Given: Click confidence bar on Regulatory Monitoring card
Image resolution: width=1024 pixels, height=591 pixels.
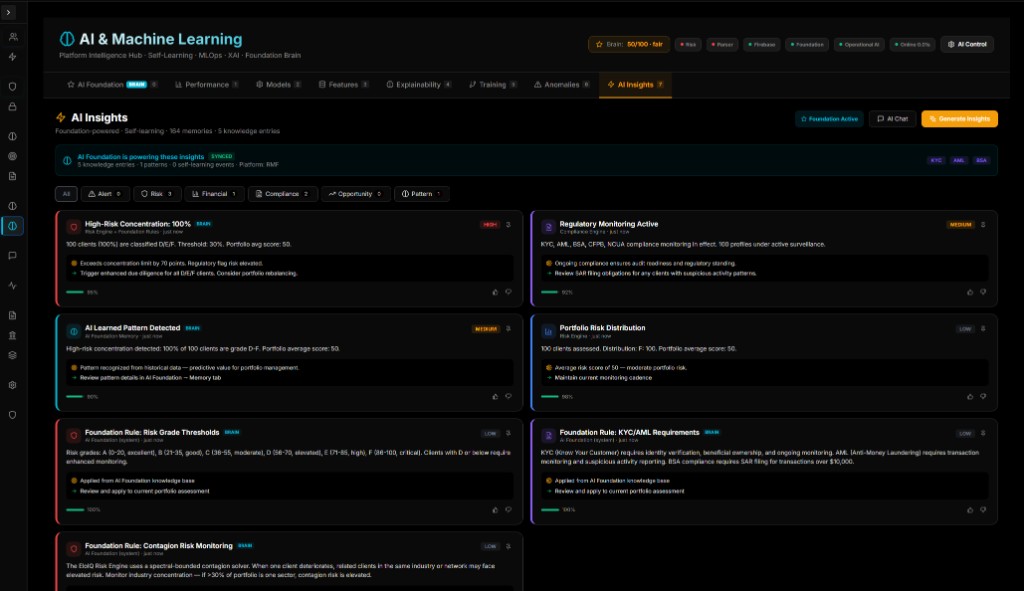Looking at the screenshot, I should click(549, 292).
